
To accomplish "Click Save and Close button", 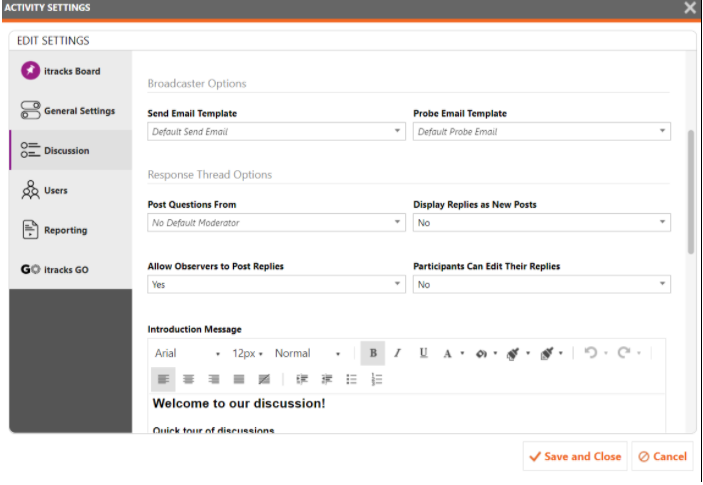I will [x=575, y=456].
